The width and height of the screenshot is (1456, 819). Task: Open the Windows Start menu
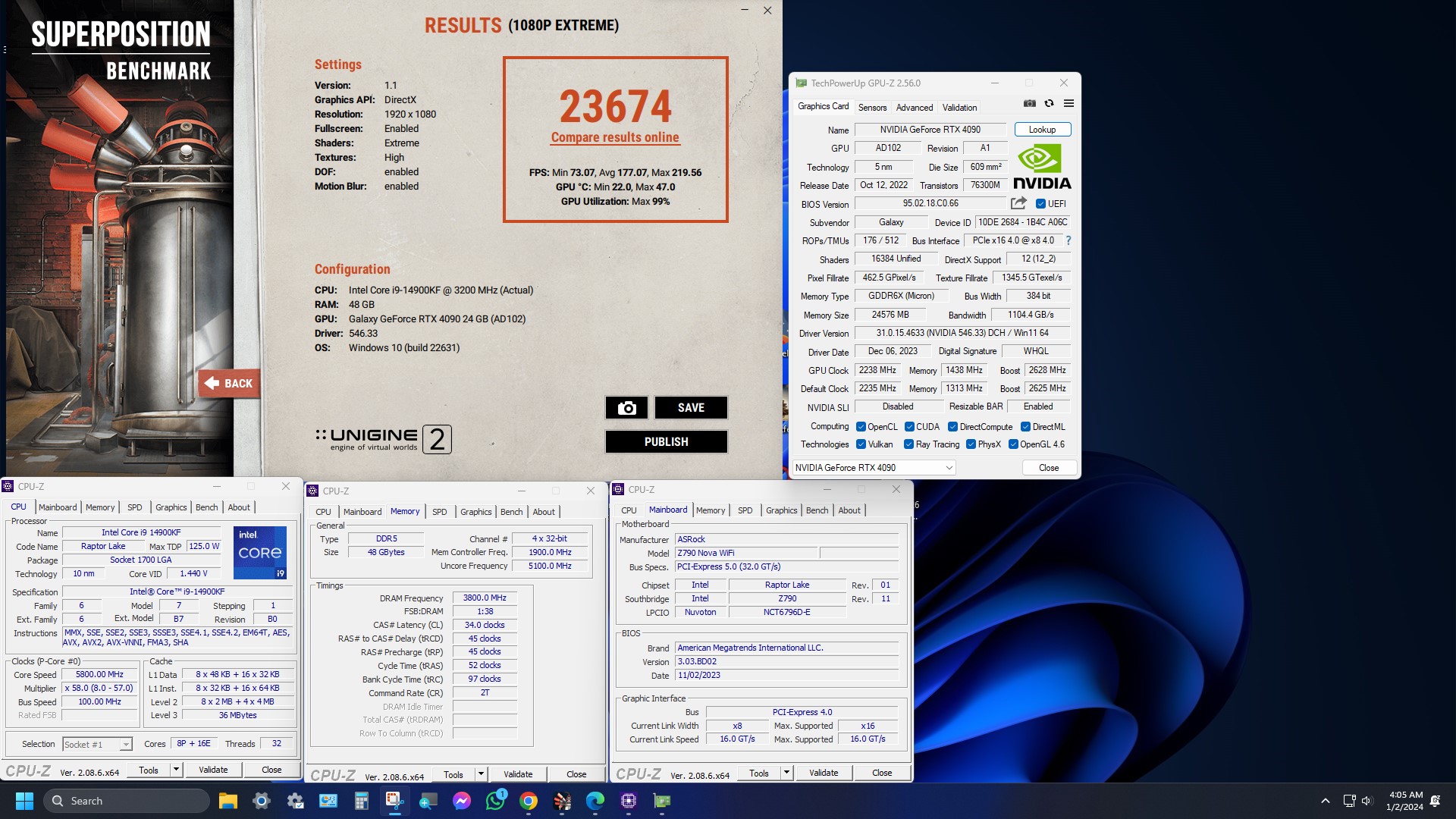[x=24, y=801]
